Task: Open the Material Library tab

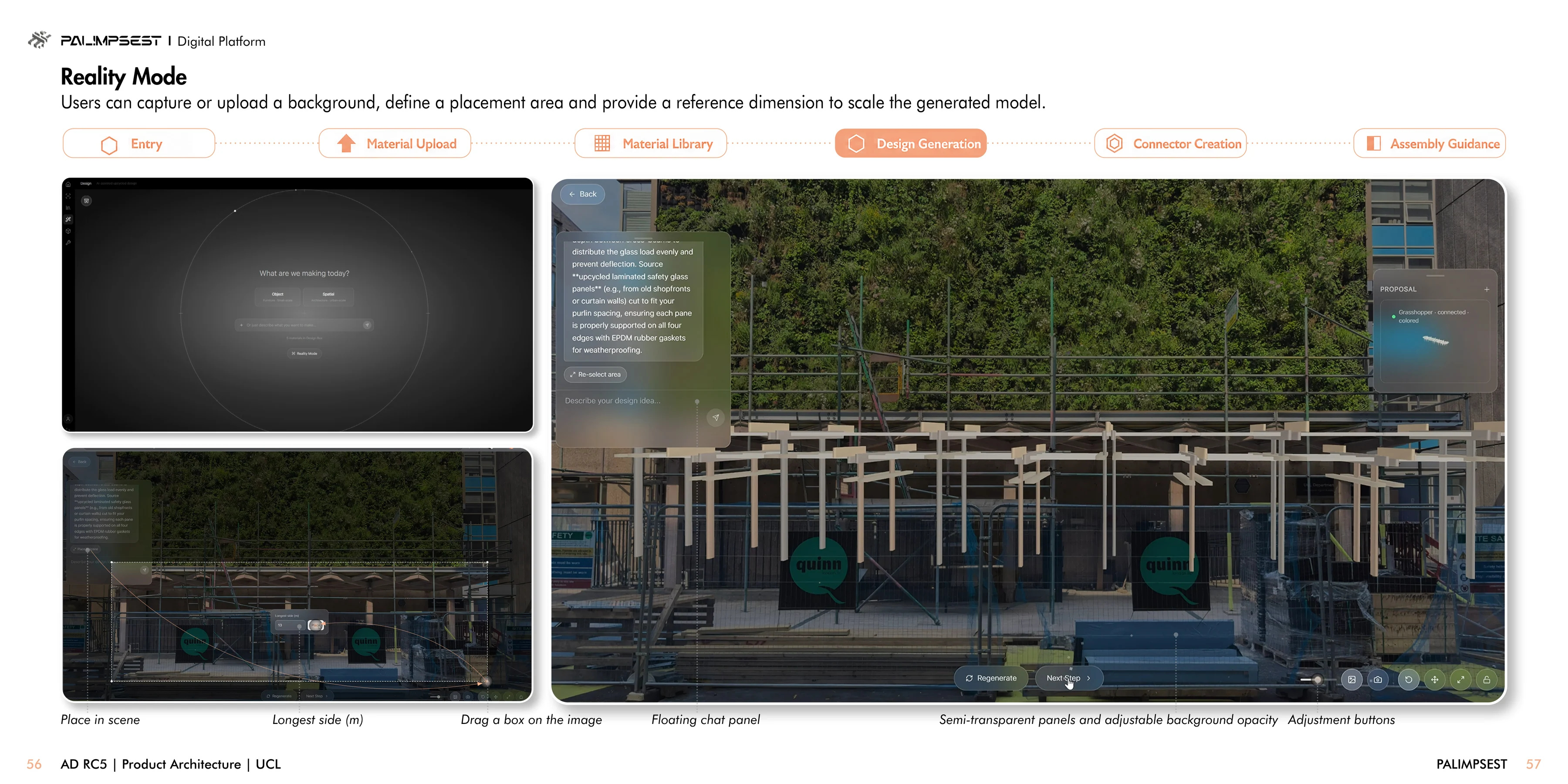Action: pyautogui.click(x=651, y=144)
